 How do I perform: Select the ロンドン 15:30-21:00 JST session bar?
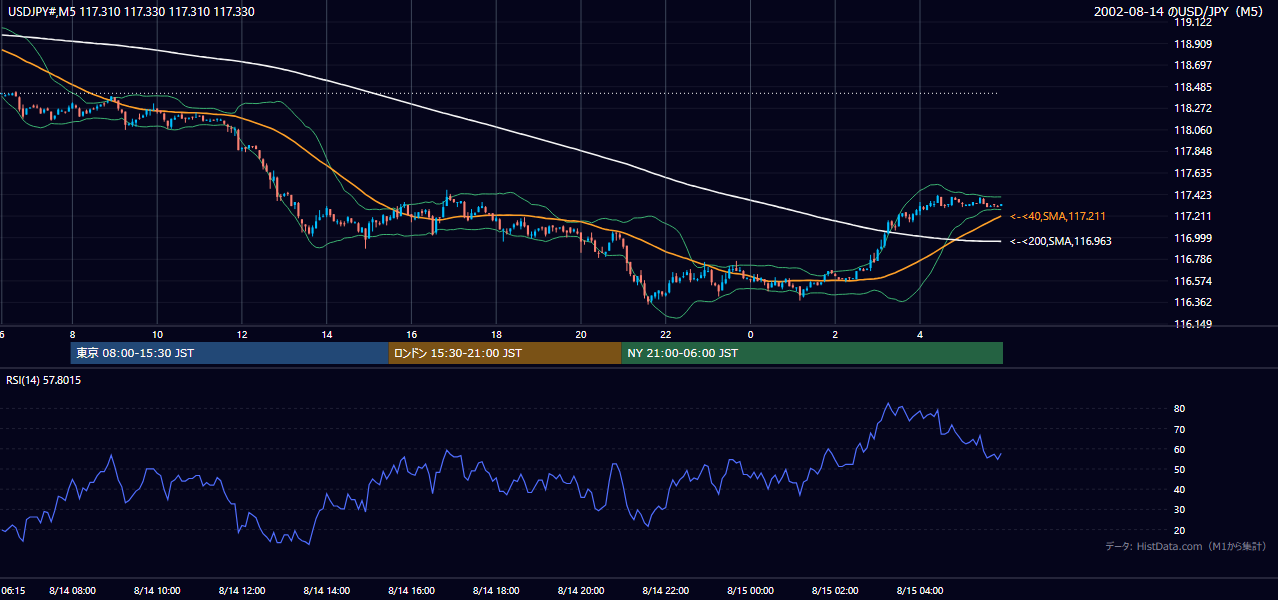[x=505, y=353]
